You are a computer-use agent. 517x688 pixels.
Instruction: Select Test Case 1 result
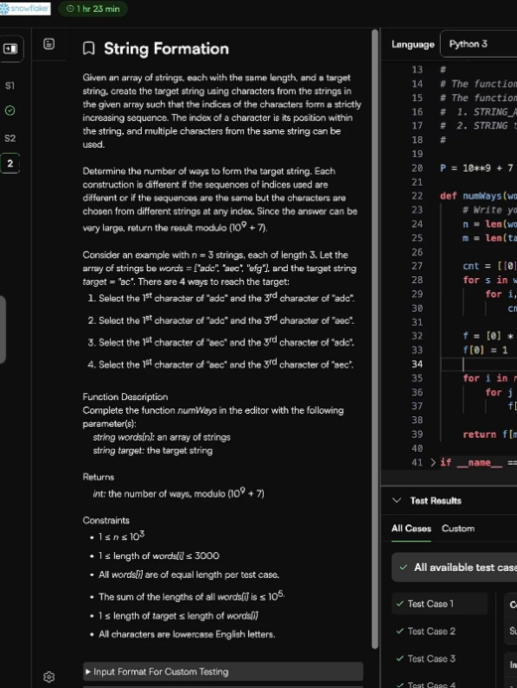pos(440,604)
